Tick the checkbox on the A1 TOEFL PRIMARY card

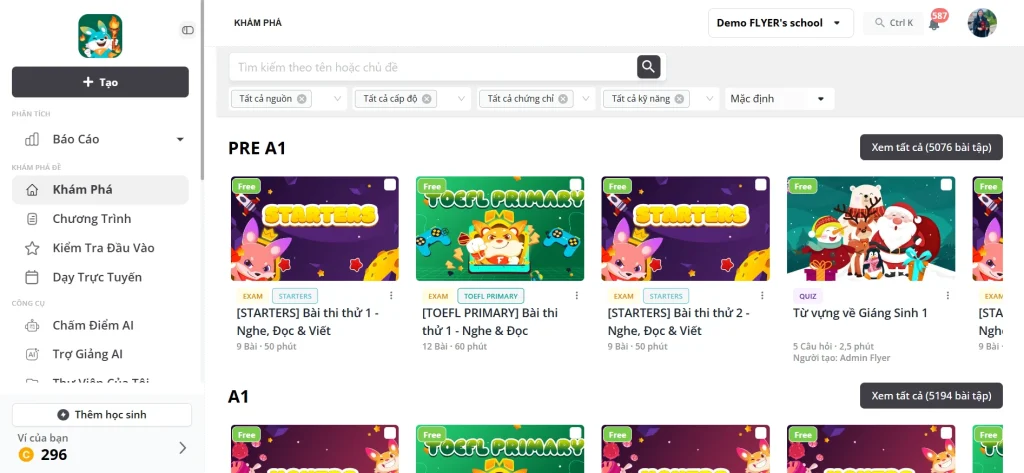click(x=575, y=433)
